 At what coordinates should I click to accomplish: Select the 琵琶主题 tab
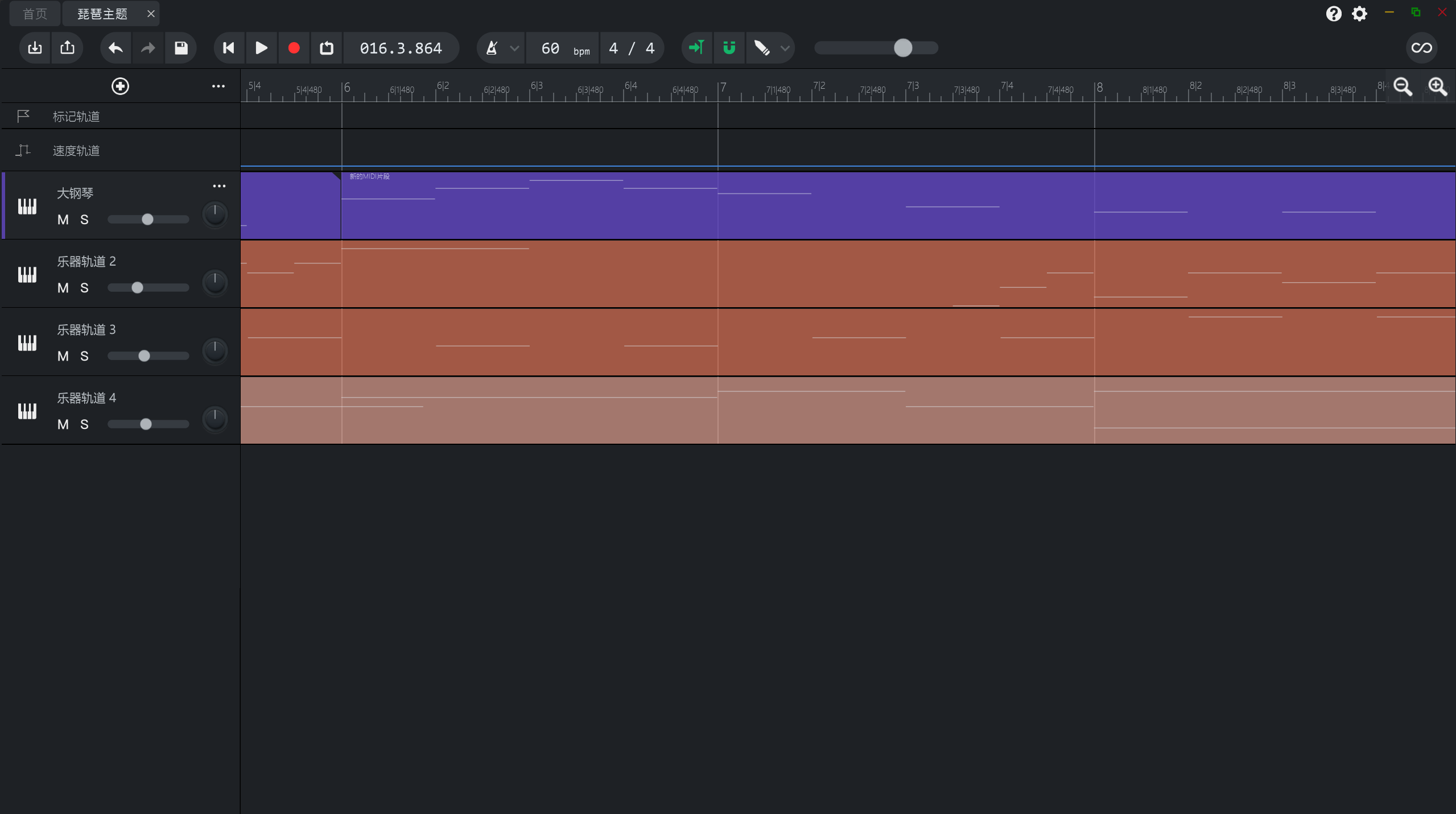pos(102,14)
